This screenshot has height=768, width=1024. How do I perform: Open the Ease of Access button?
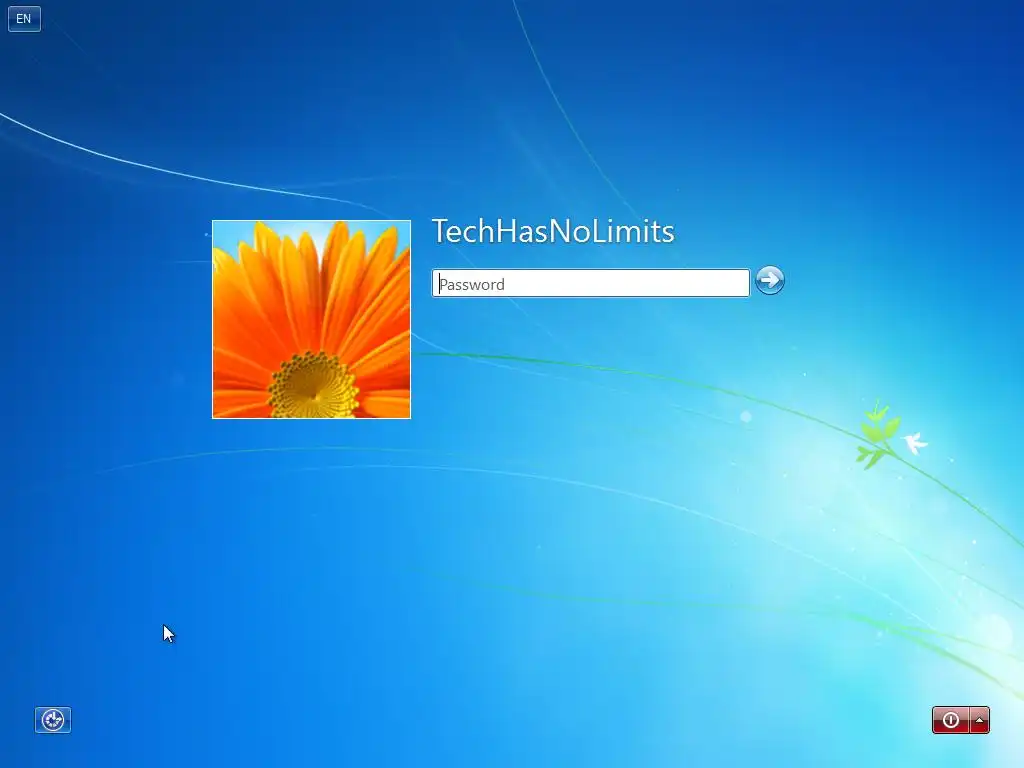53,720
